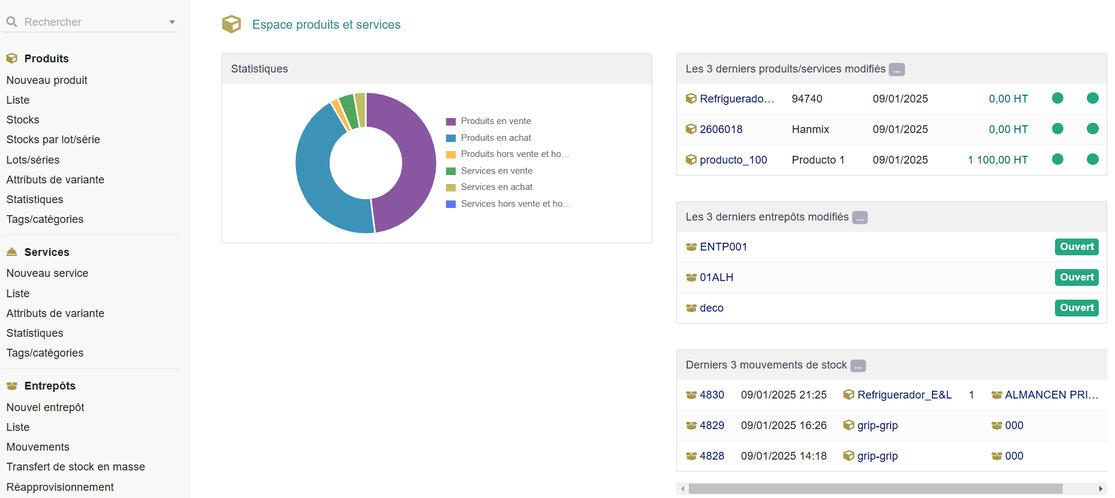Click the Espace produits et services cube icon
This screenshot has width=1115, height=498.
232,25
